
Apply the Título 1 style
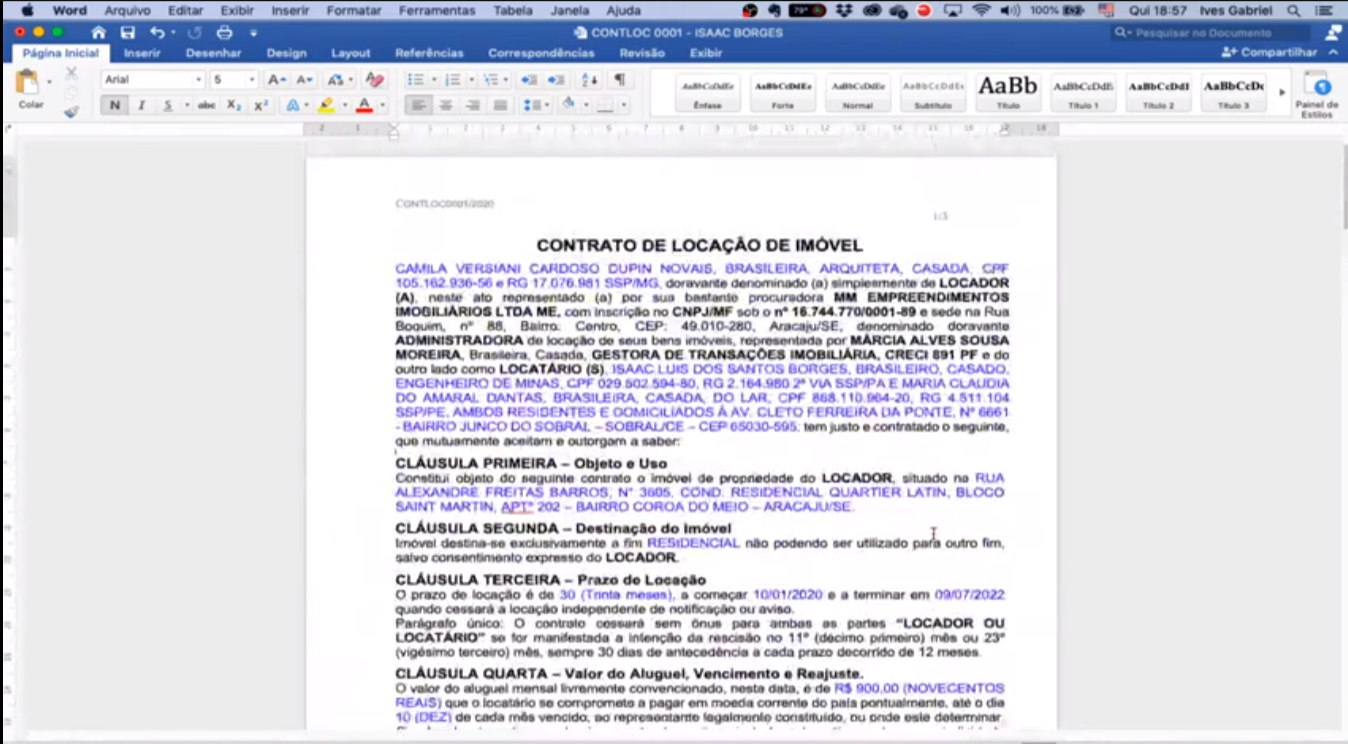(x=1083, y=93)
